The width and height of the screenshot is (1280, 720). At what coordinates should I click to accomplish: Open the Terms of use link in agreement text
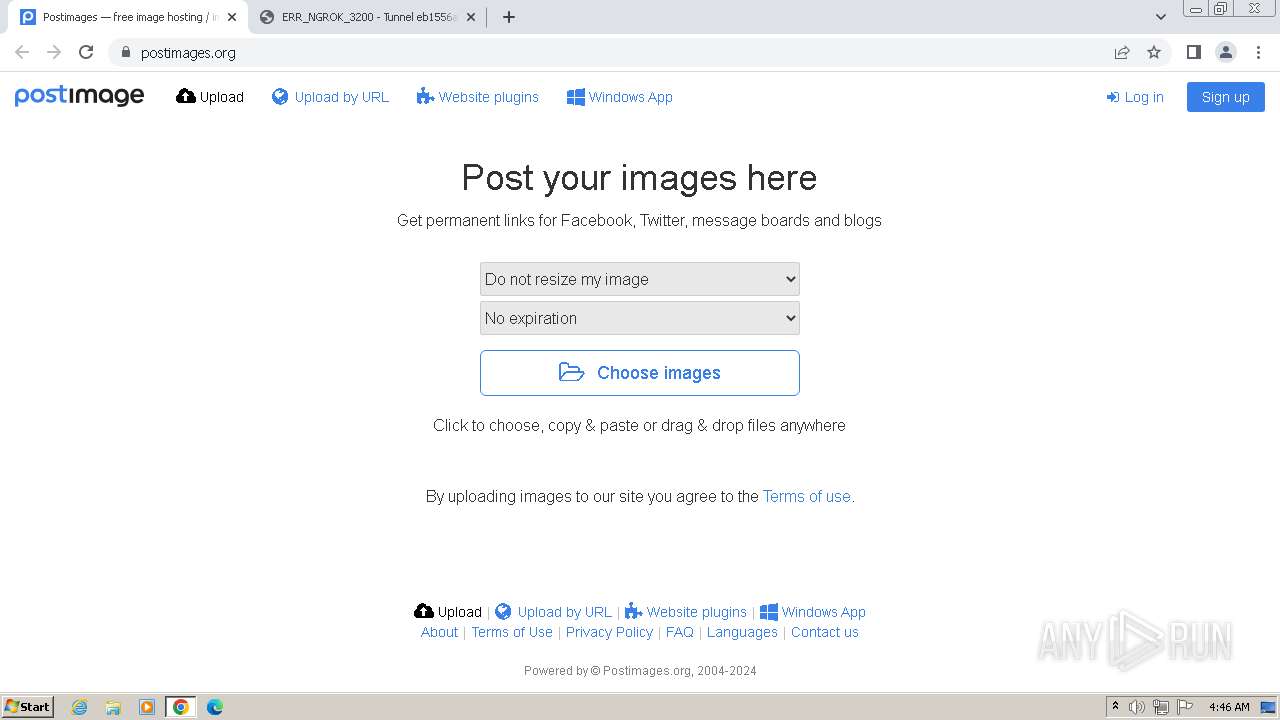pos(806,496)
